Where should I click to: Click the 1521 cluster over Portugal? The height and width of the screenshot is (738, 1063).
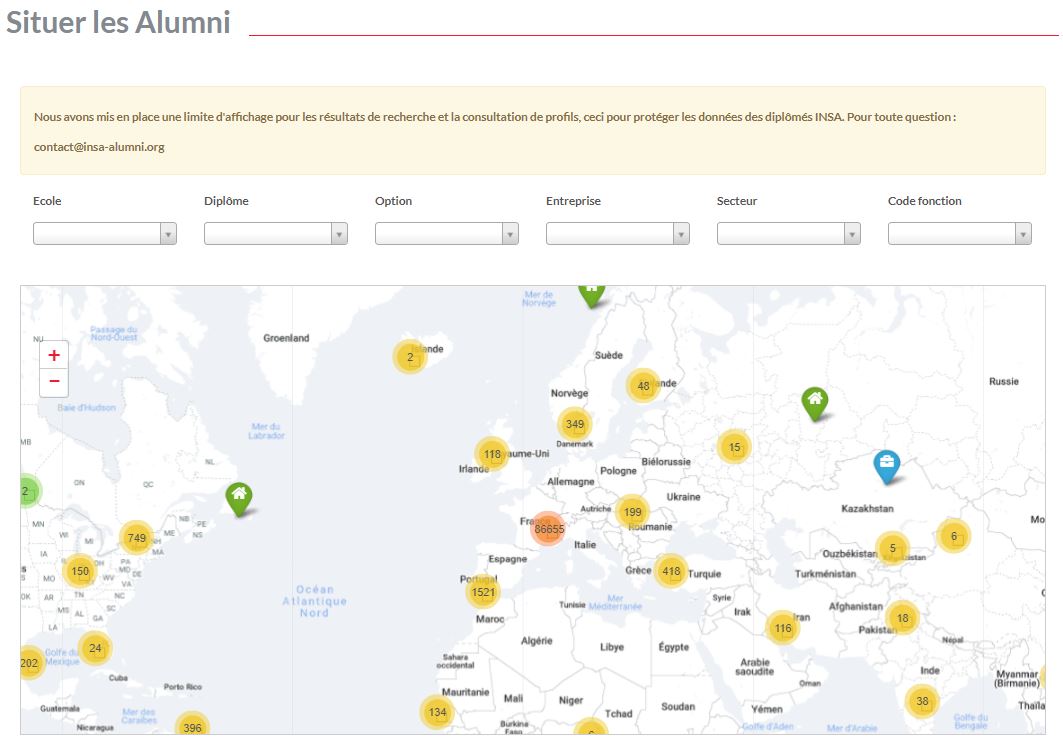point(483,592)
